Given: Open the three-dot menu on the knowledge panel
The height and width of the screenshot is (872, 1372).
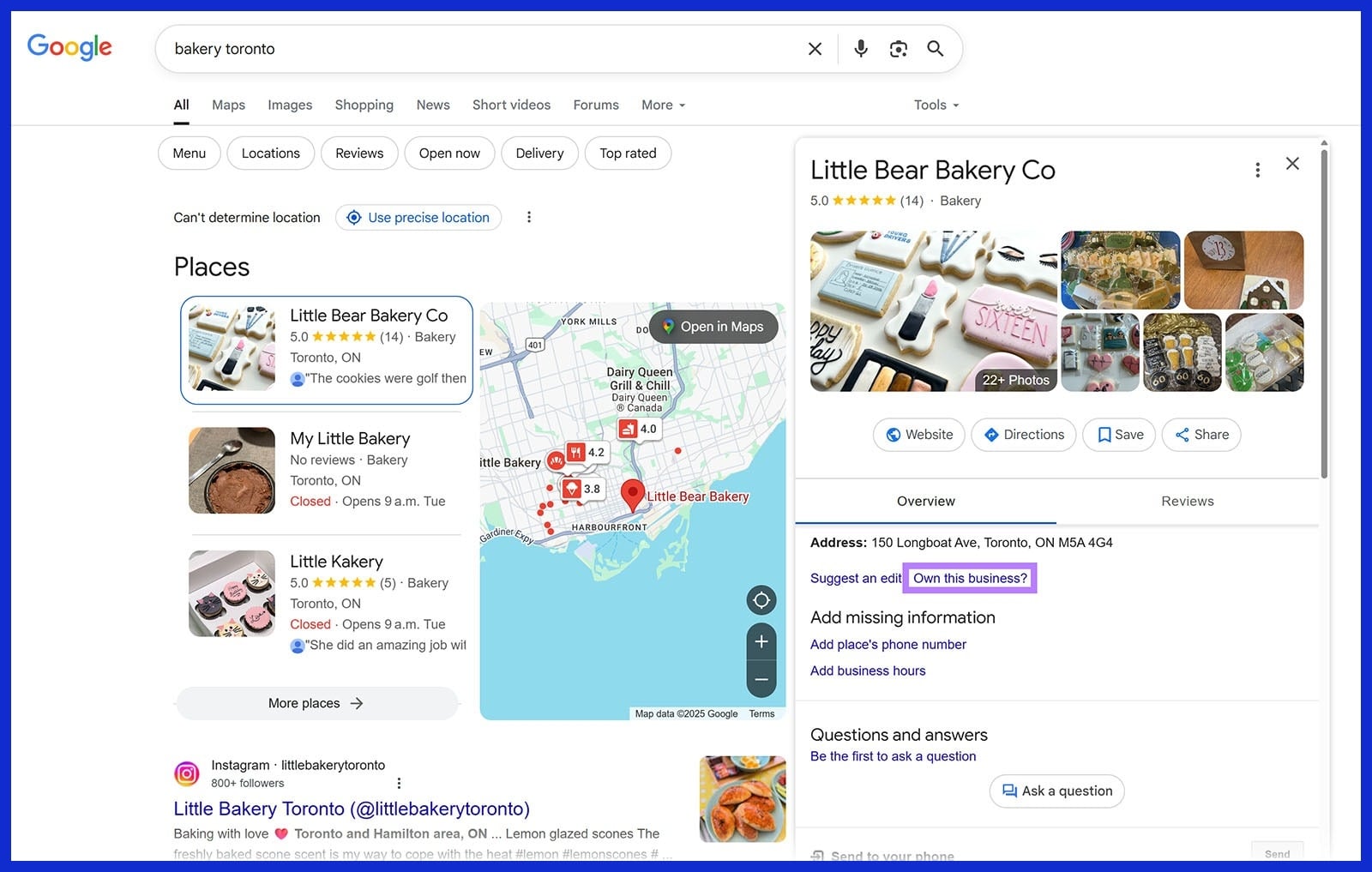Looking at the screenshot, I should 1257,170.
